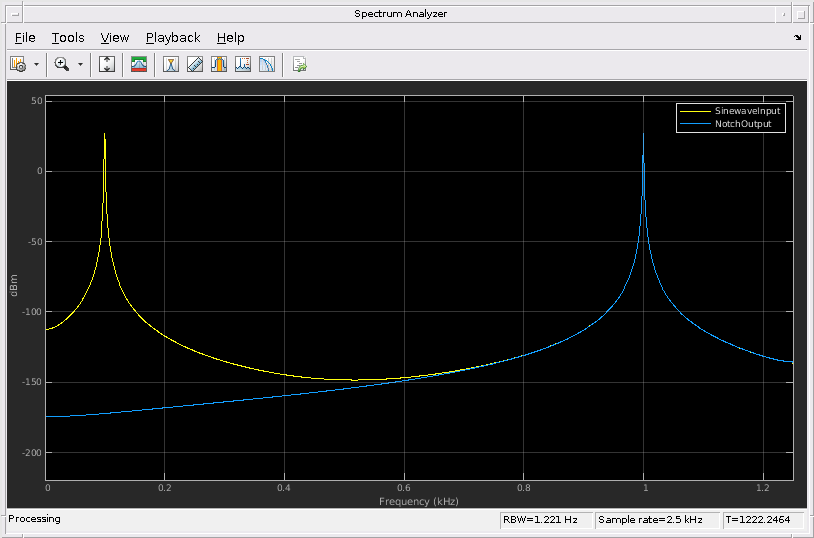Screen dimensions: 814x538
Task: Click the Sample rate=2.5 kHz status field
Action: coord(657,519)
